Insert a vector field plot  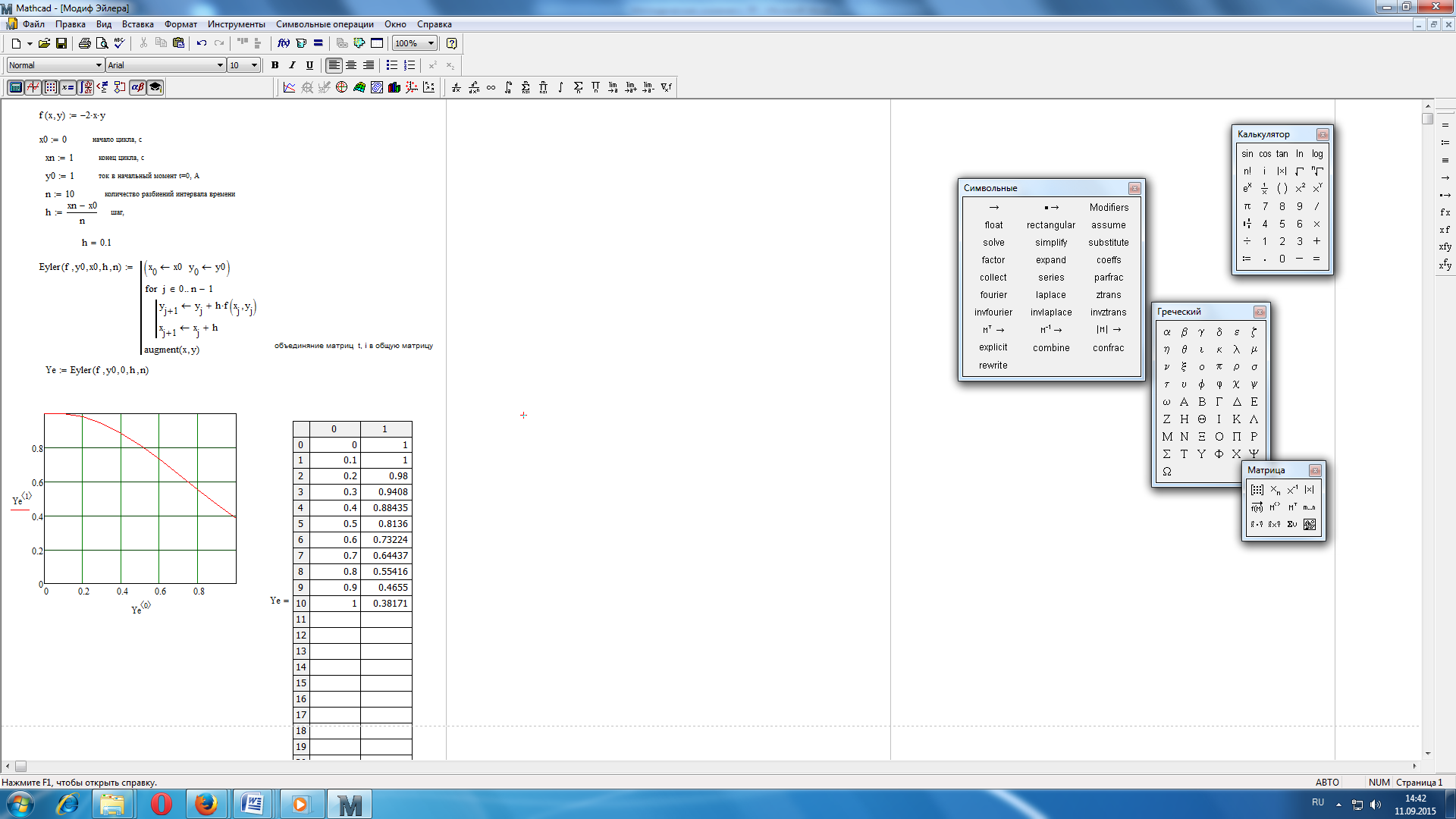(x=429, y=87)
